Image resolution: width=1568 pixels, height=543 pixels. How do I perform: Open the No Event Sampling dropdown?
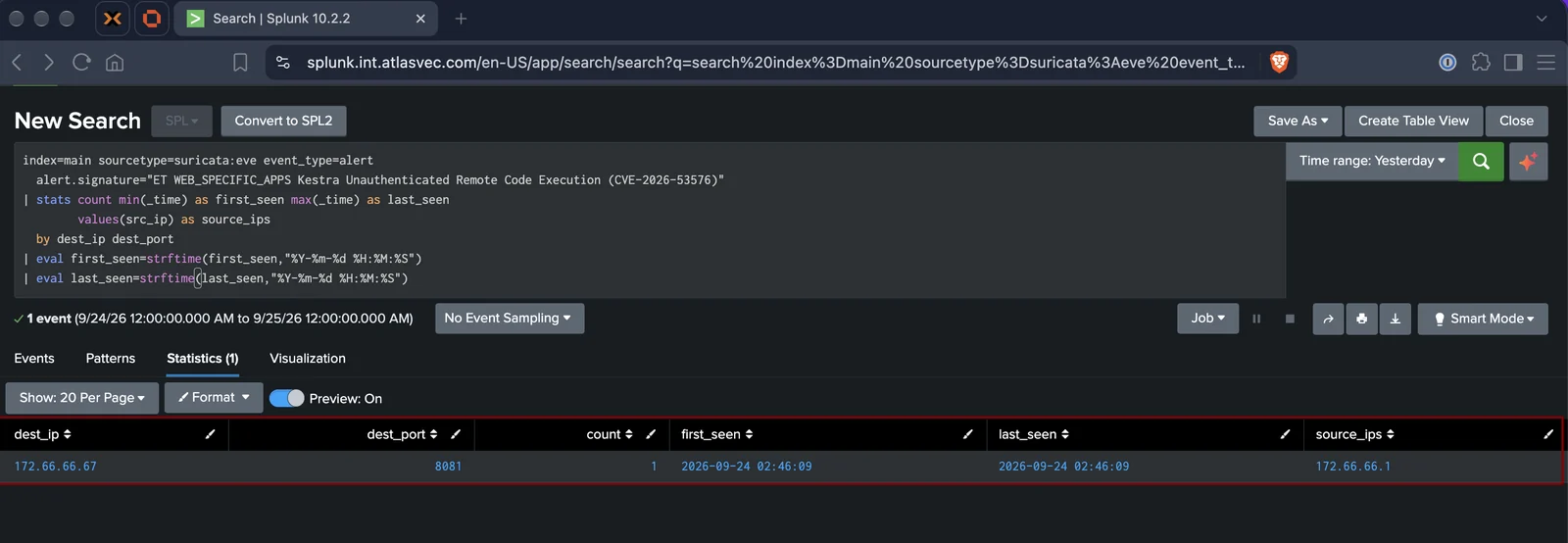[510, 319]
